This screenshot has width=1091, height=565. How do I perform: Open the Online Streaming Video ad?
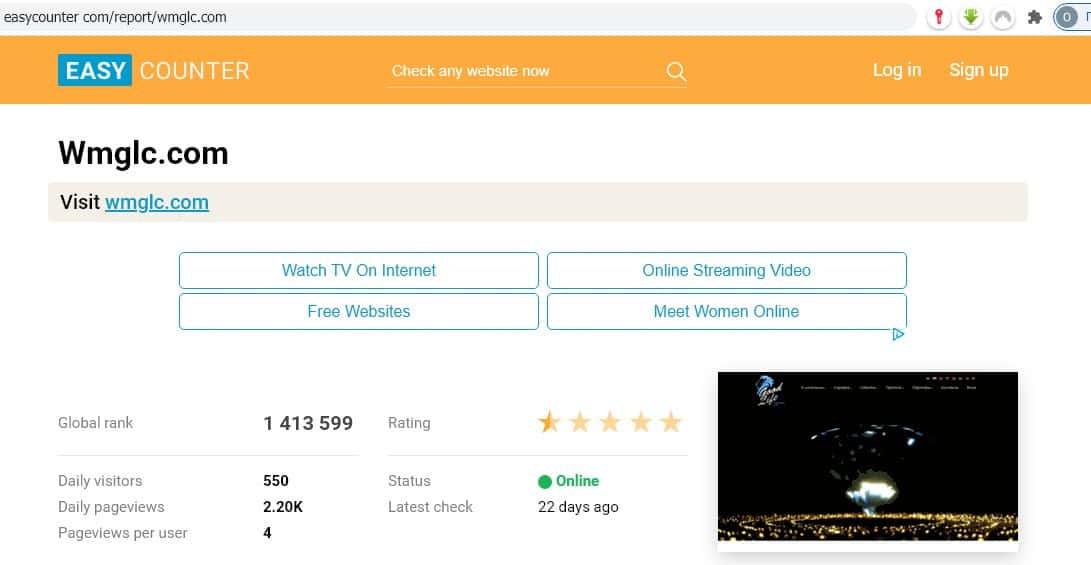click(726, 271)
